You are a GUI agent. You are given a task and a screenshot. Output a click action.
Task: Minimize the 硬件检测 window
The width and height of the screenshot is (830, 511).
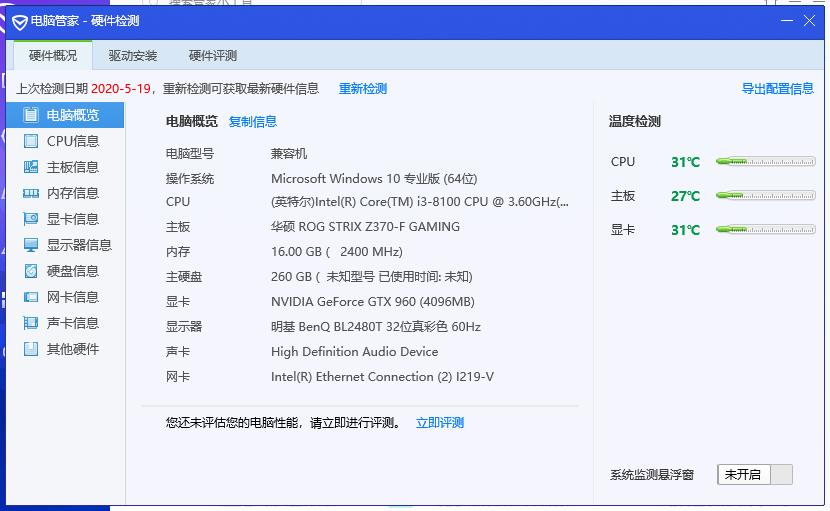(787, 21)
